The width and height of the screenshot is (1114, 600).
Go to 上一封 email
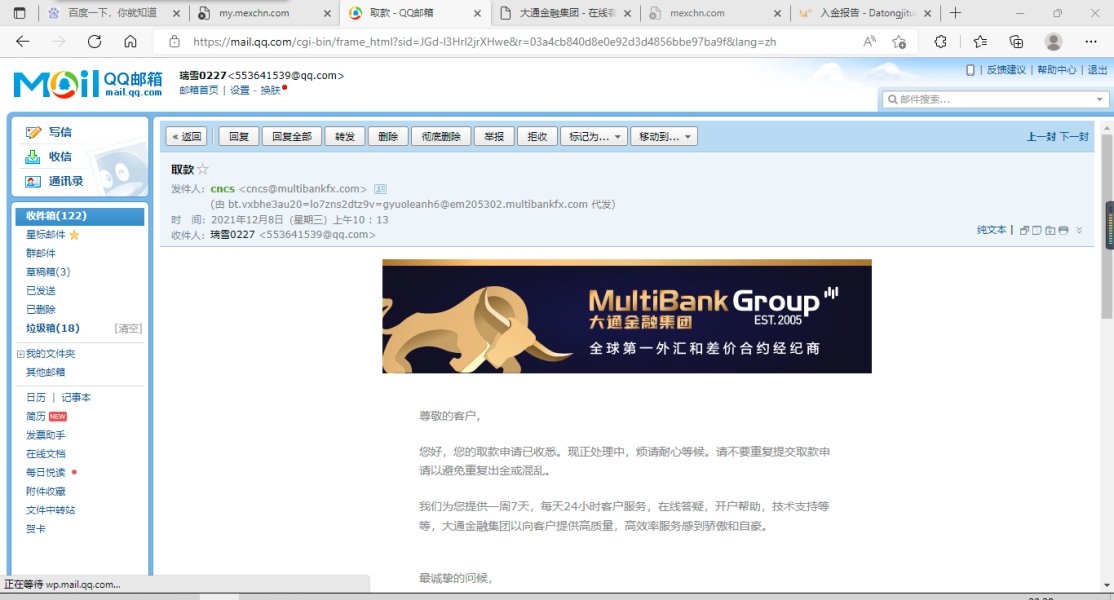coord(1041,136)
